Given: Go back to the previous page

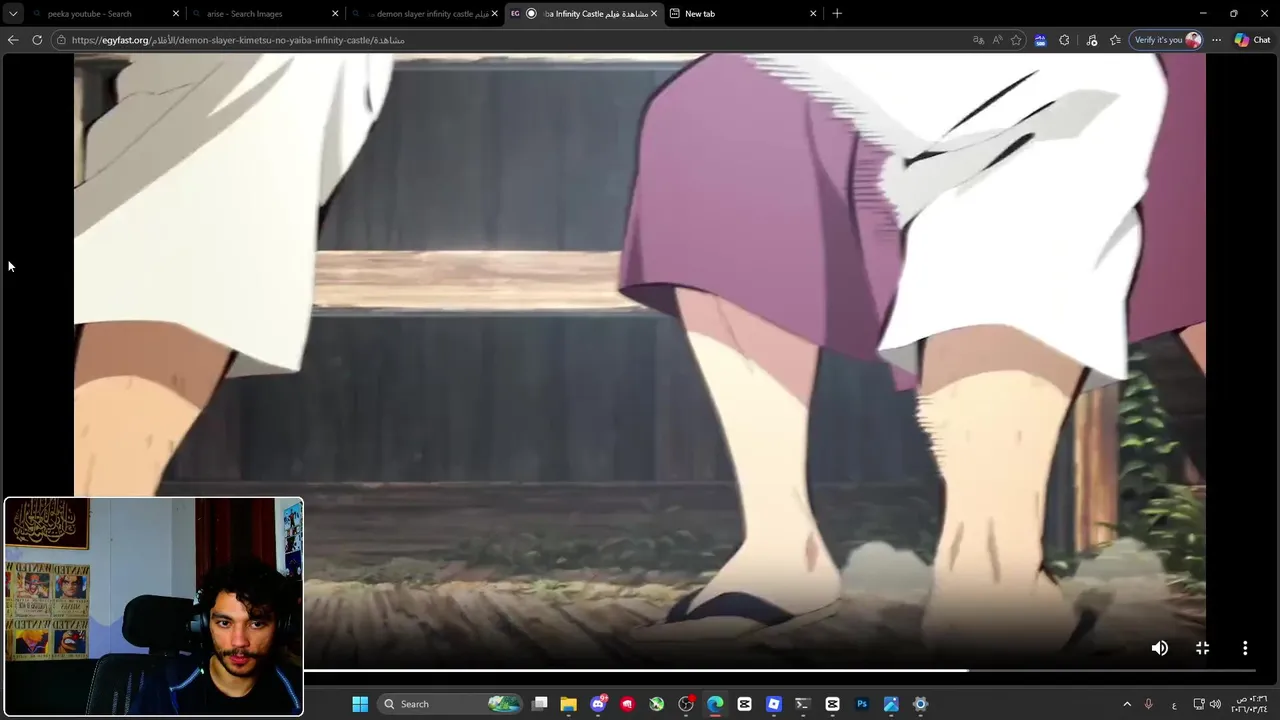Looking at the screenshot, I should 13,40.
